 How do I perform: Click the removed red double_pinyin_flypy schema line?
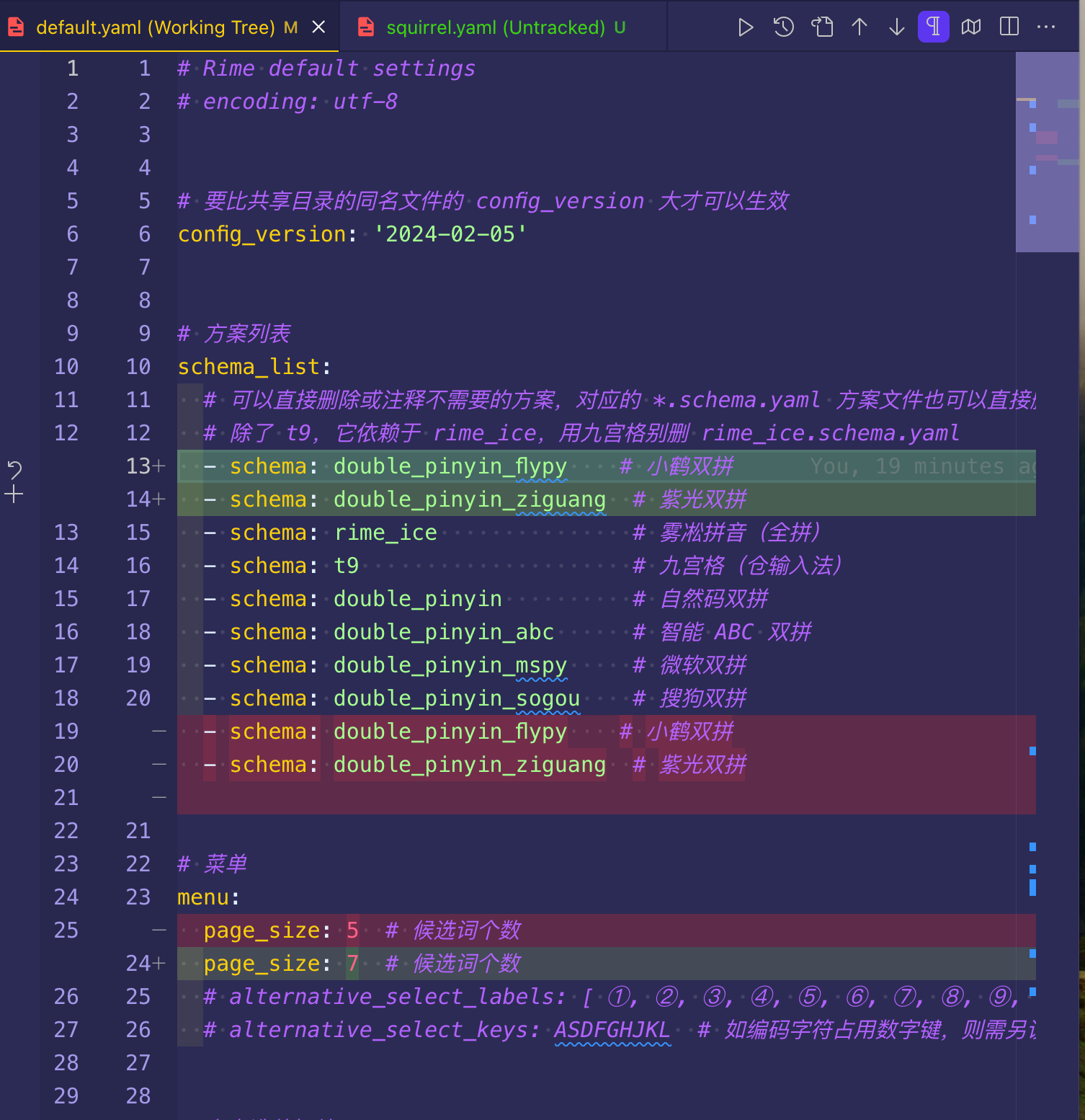[x=607, y=732]
